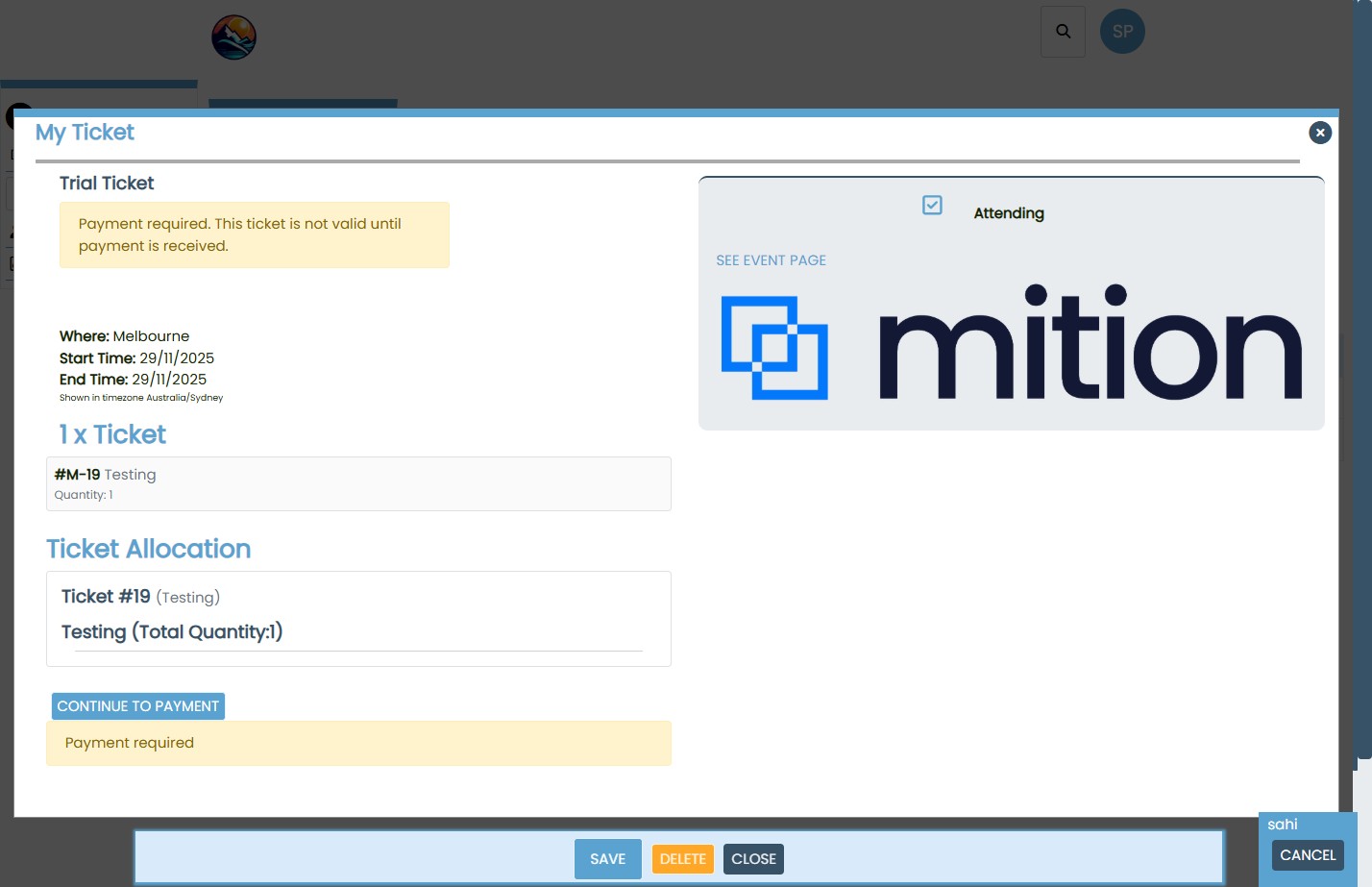The height and width of the screenshot is (887, 1372).
Task: Click the CLOSE button in footer
Action: [x=753, y=859]
